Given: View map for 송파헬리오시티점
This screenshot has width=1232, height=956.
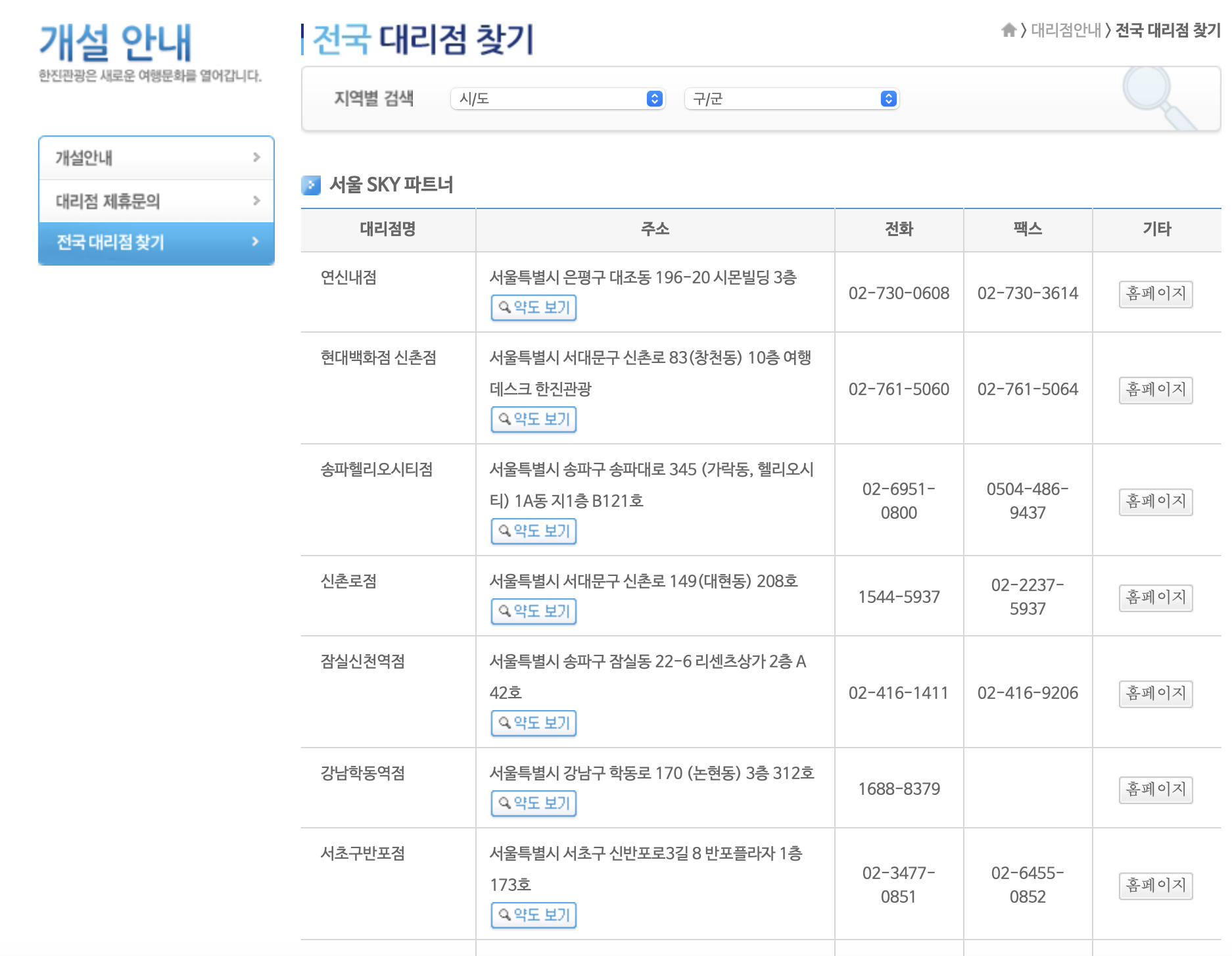Looking at the screenshot, I should click(534, 531).
